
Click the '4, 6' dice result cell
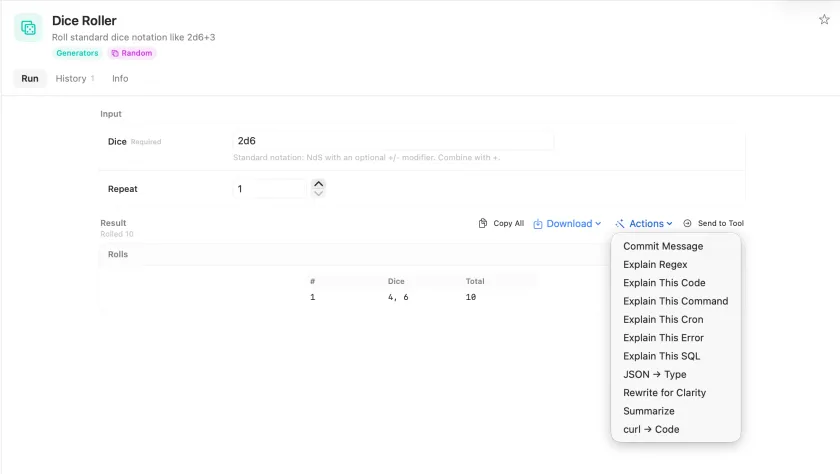coord(398,297)
